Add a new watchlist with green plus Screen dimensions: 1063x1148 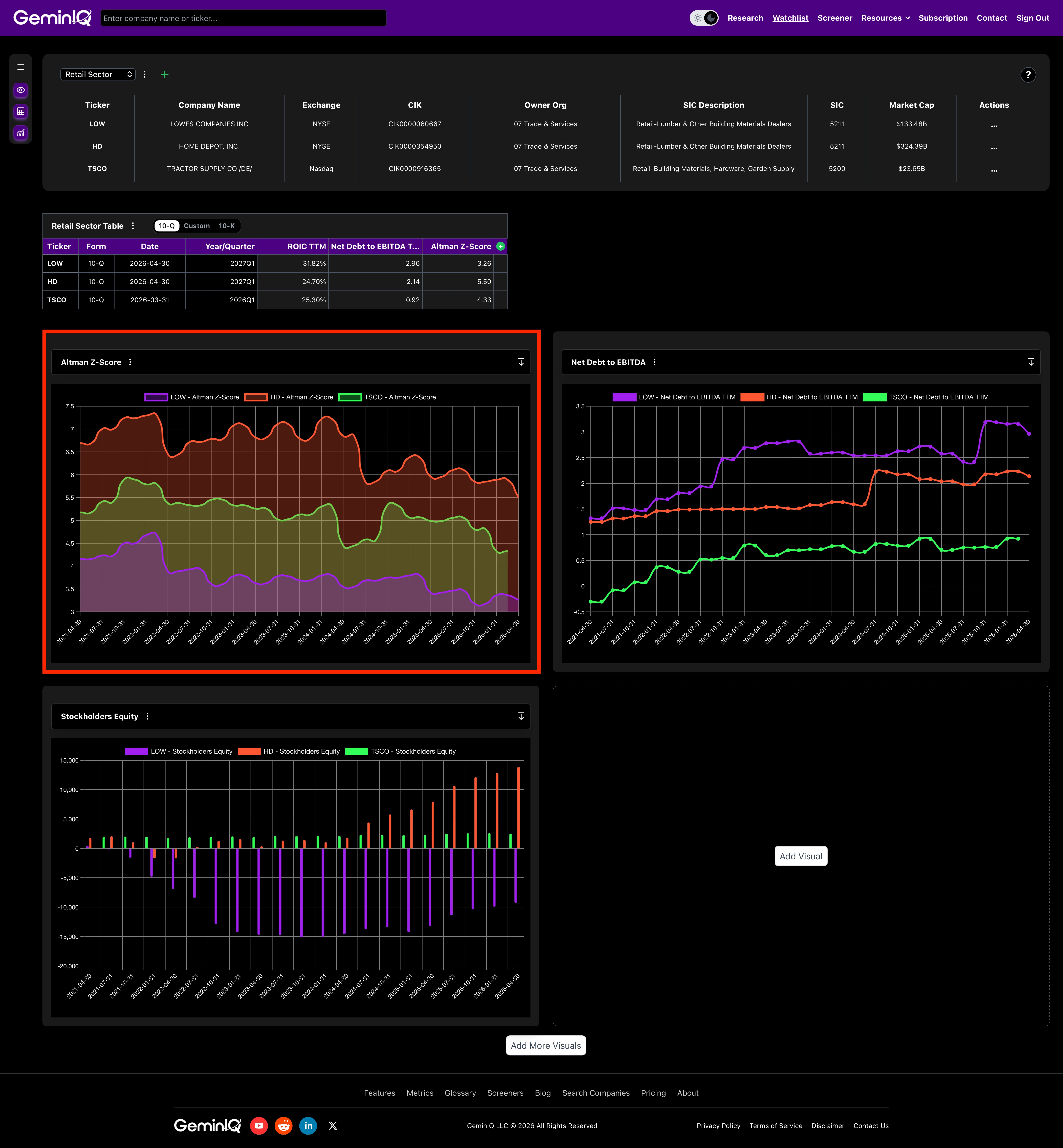coord(165,74)
